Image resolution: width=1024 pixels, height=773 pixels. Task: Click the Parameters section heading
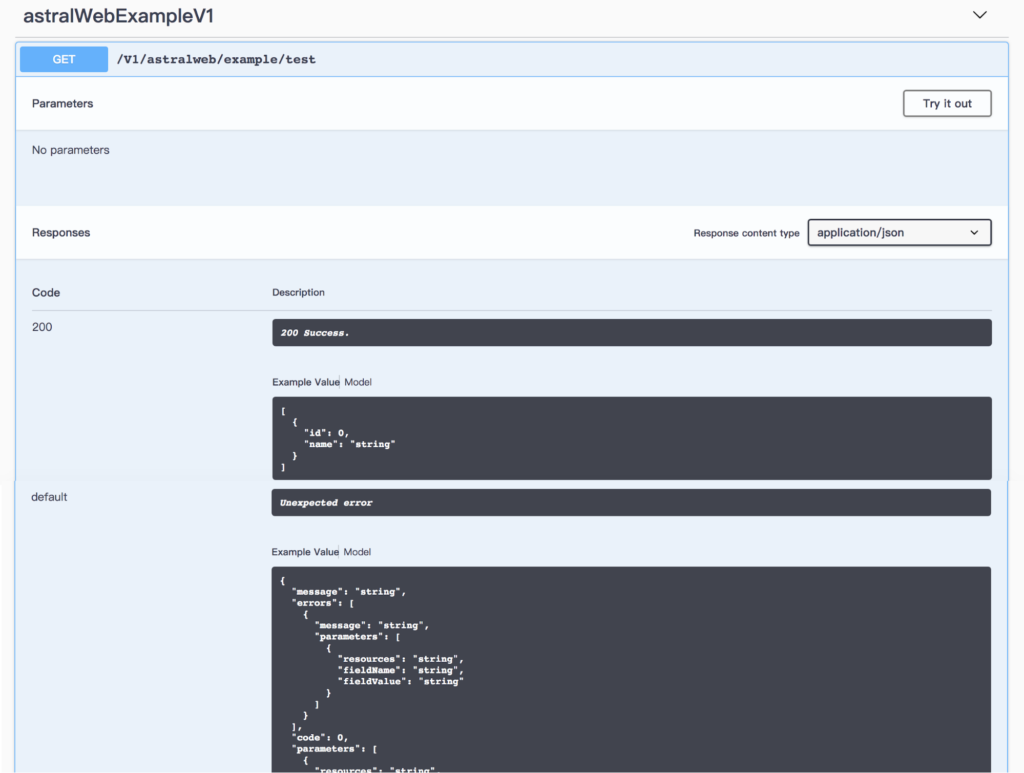click(63, 103)
